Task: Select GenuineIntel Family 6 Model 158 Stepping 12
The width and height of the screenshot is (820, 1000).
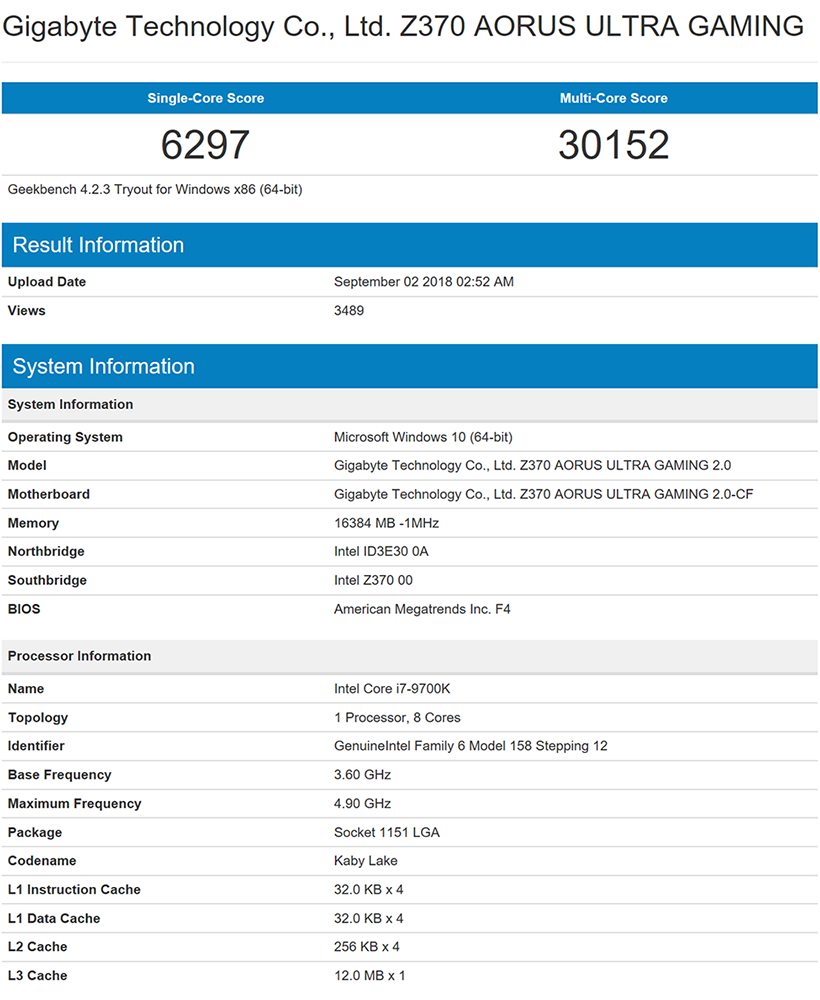Action: click(471, 746)
